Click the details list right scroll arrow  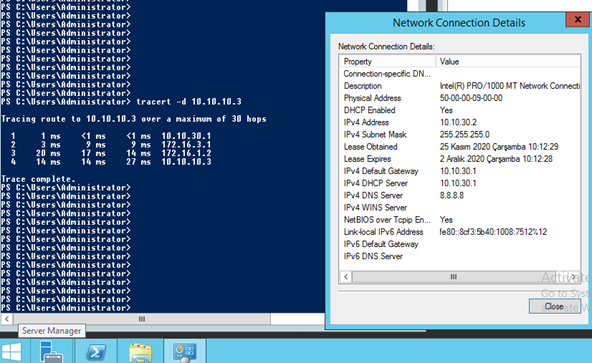coord(574,277)
